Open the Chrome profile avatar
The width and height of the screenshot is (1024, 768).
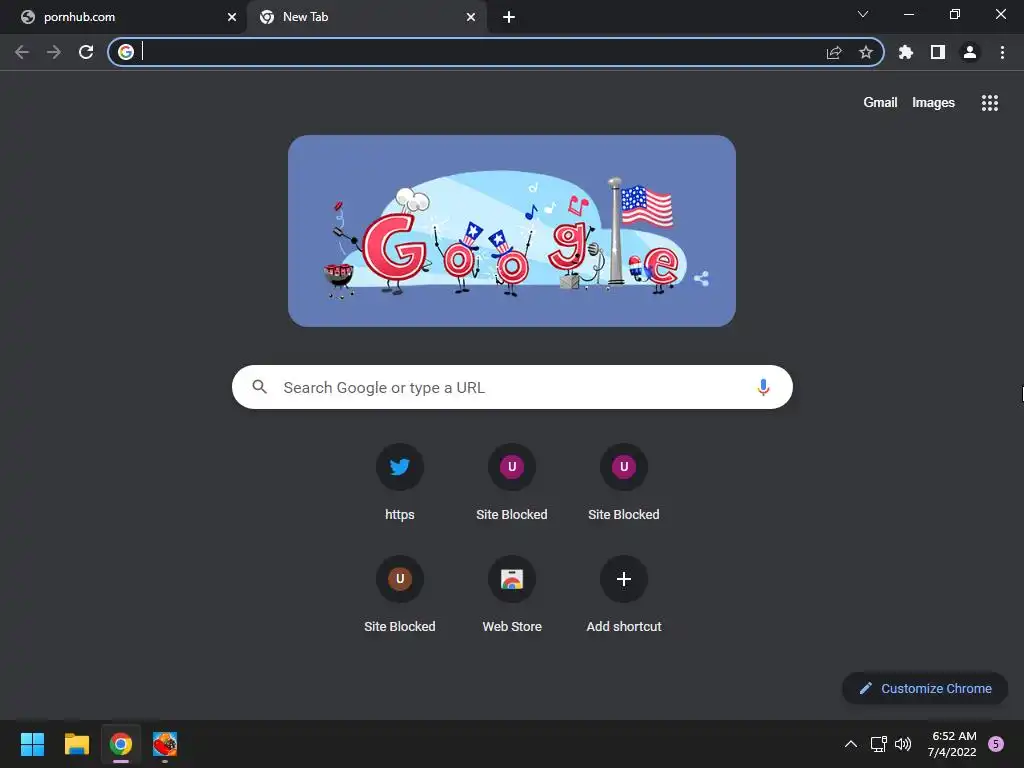point(970,52)
